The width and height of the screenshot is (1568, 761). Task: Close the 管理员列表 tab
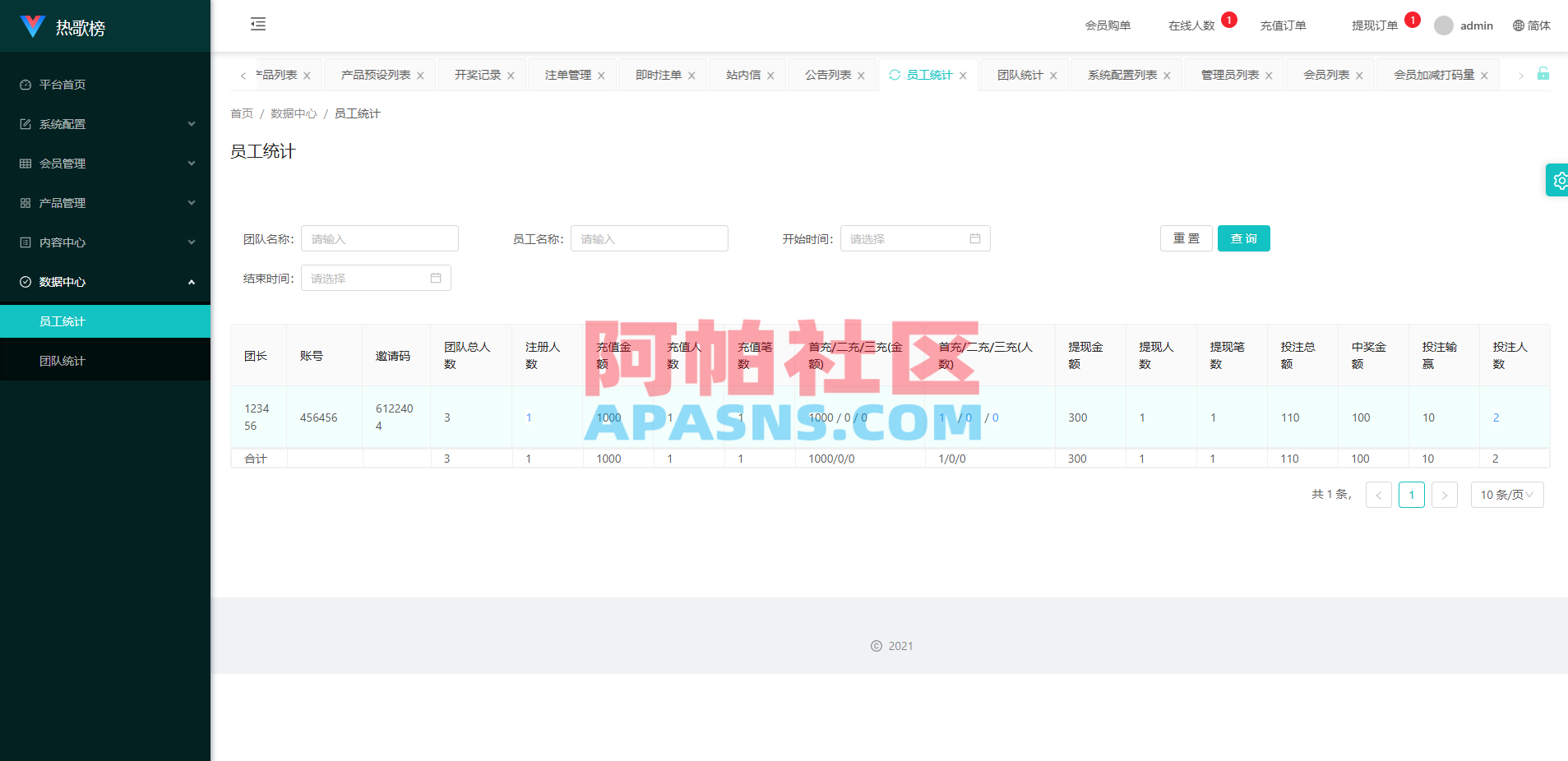coord(1269,76)
